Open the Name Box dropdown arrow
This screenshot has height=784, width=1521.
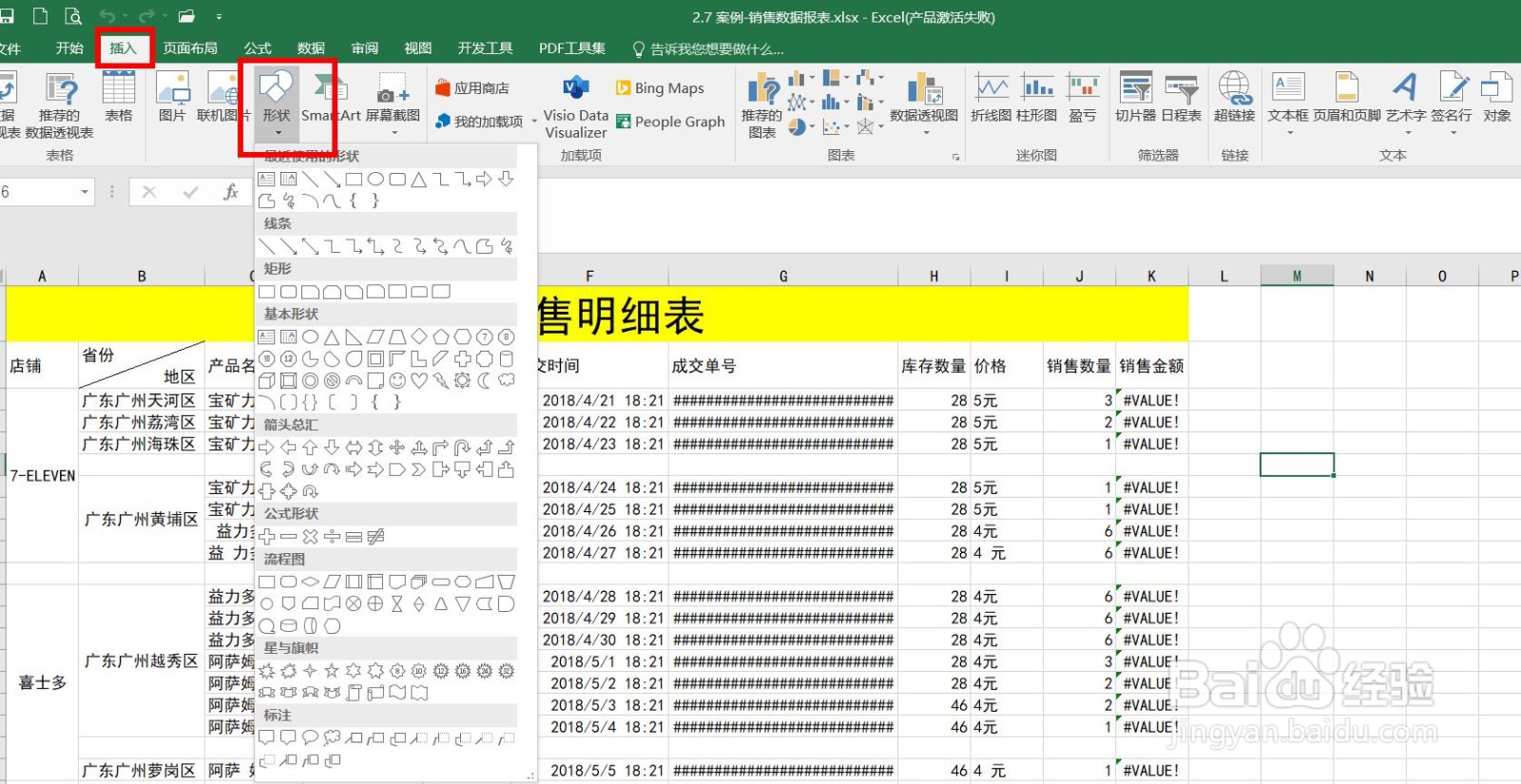pos(85,192)
